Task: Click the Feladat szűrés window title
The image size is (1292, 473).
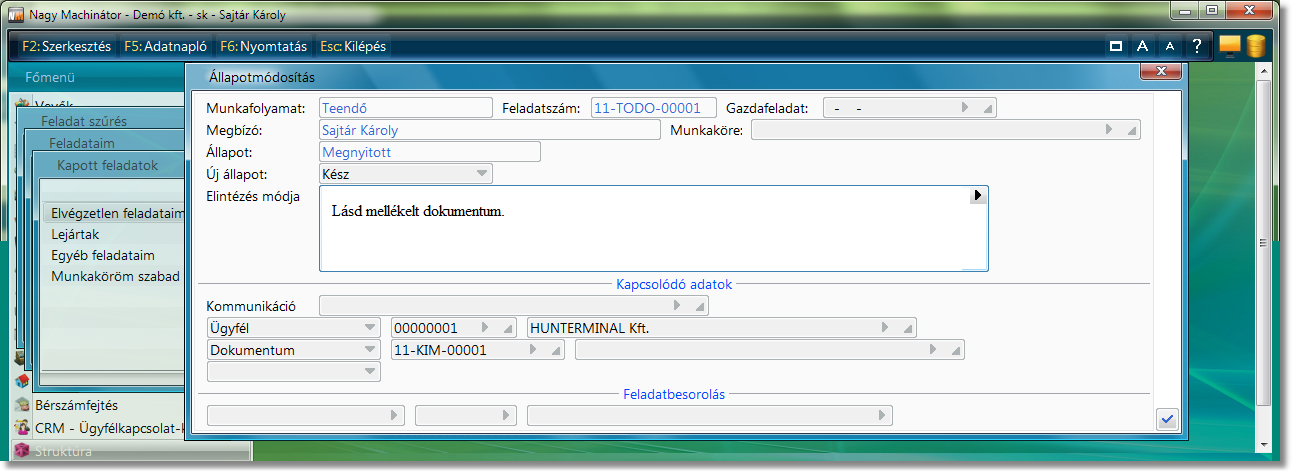Action: [x=84, y=121]
